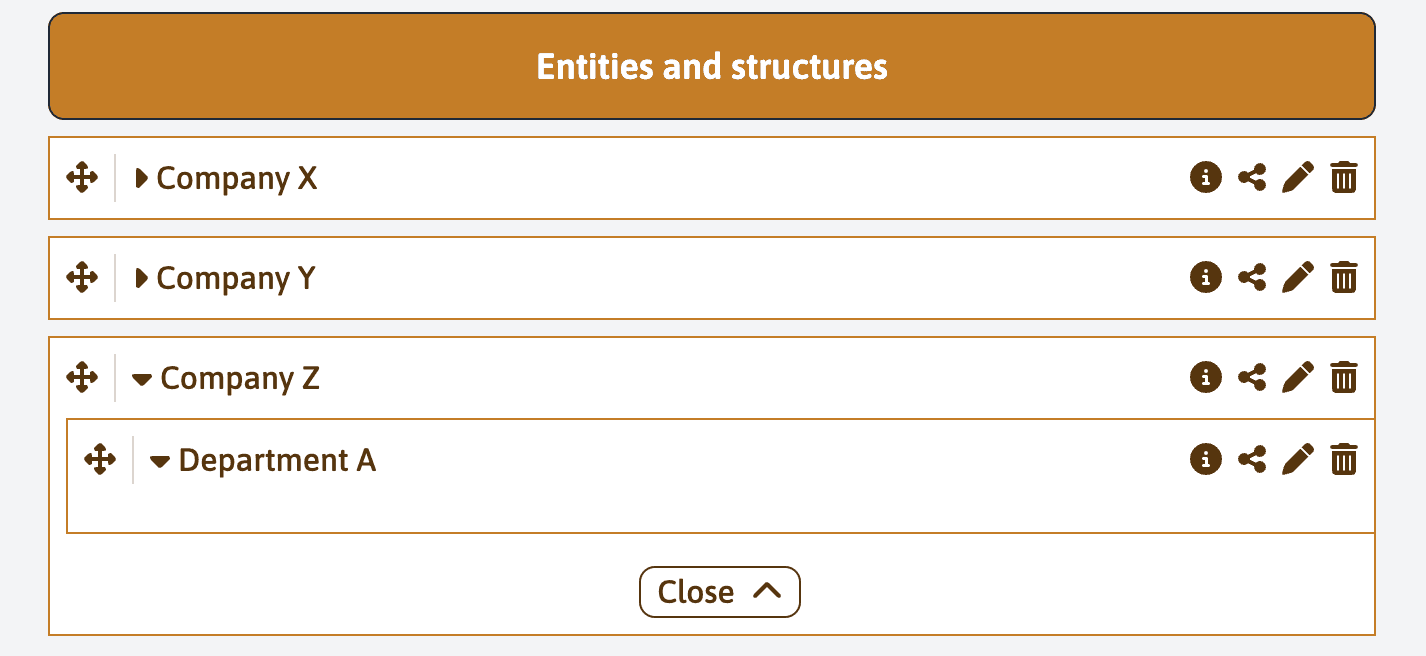Share Department A via the share icon
The image size is (1426, 656).
(1252, 459)
